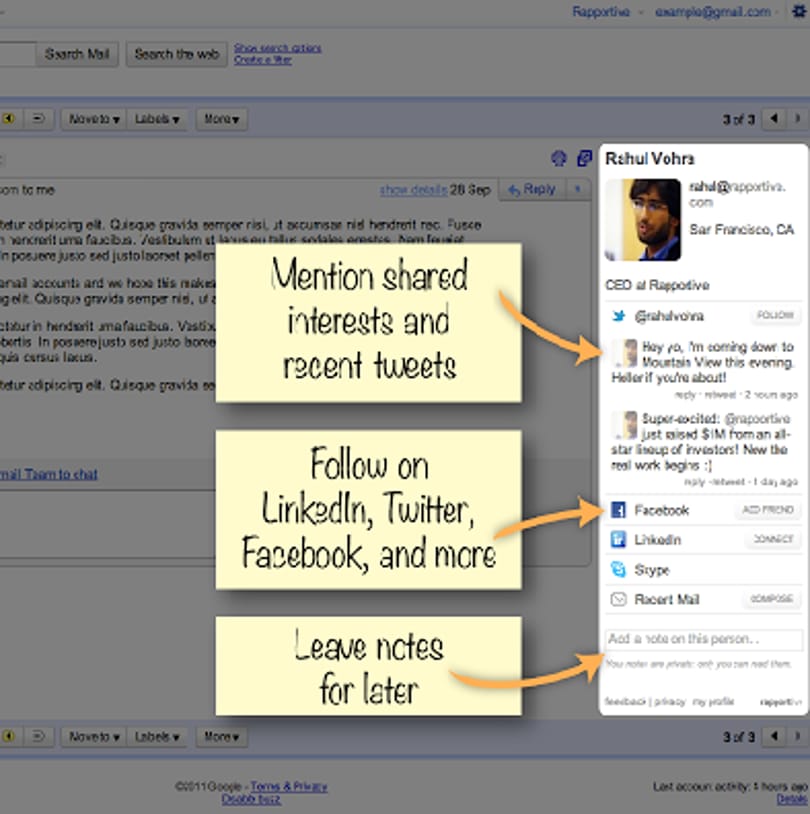The width and height of the screenshot is (810, 814).
Task: Open Labels dropdown in bottom toolbar
Action: (x=157, y=737)
